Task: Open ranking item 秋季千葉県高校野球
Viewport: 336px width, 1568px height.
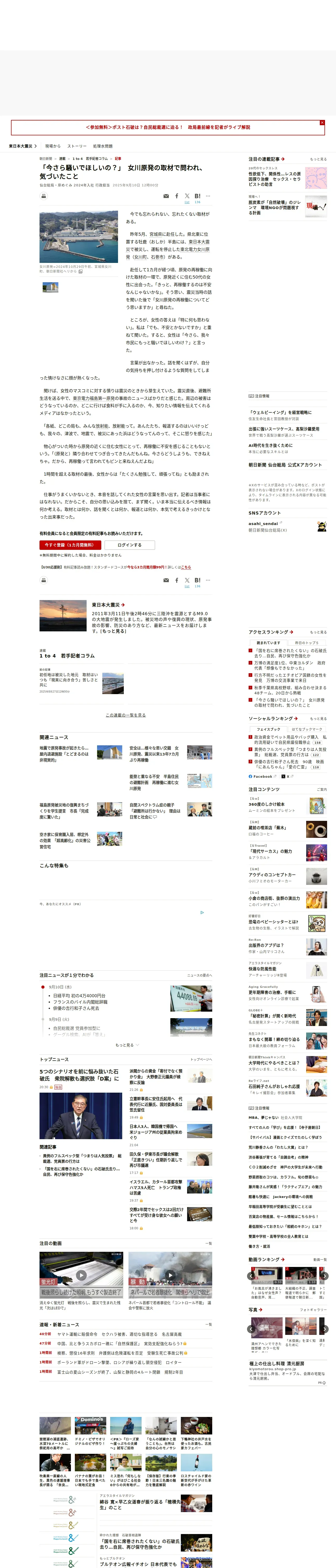Action: tap(290, 690)
